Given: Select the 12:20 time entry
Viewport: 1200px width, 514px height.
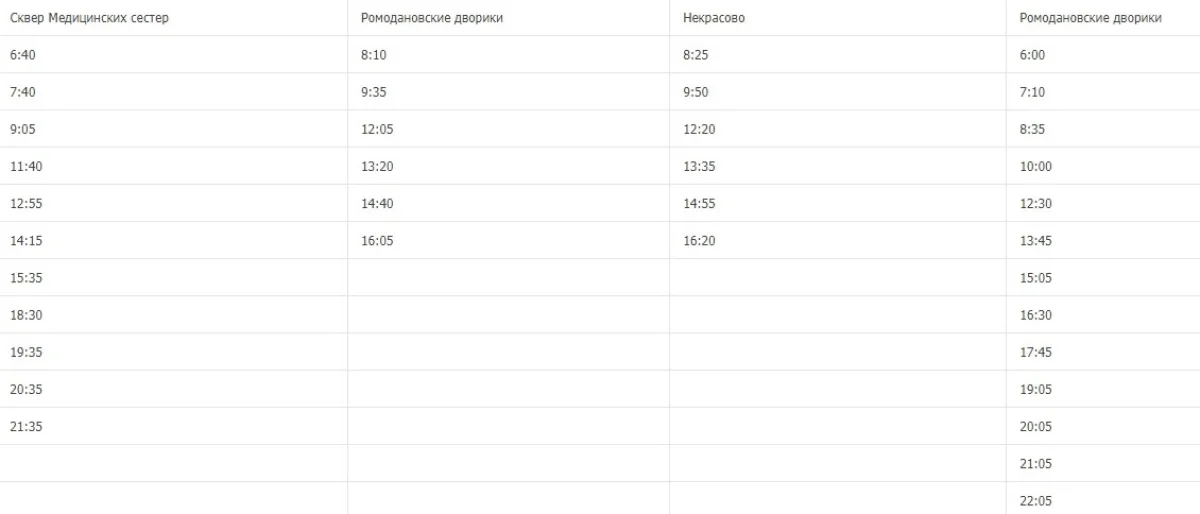Looking at the screenshot, I should pyautogui.click(x=699, y=129).
